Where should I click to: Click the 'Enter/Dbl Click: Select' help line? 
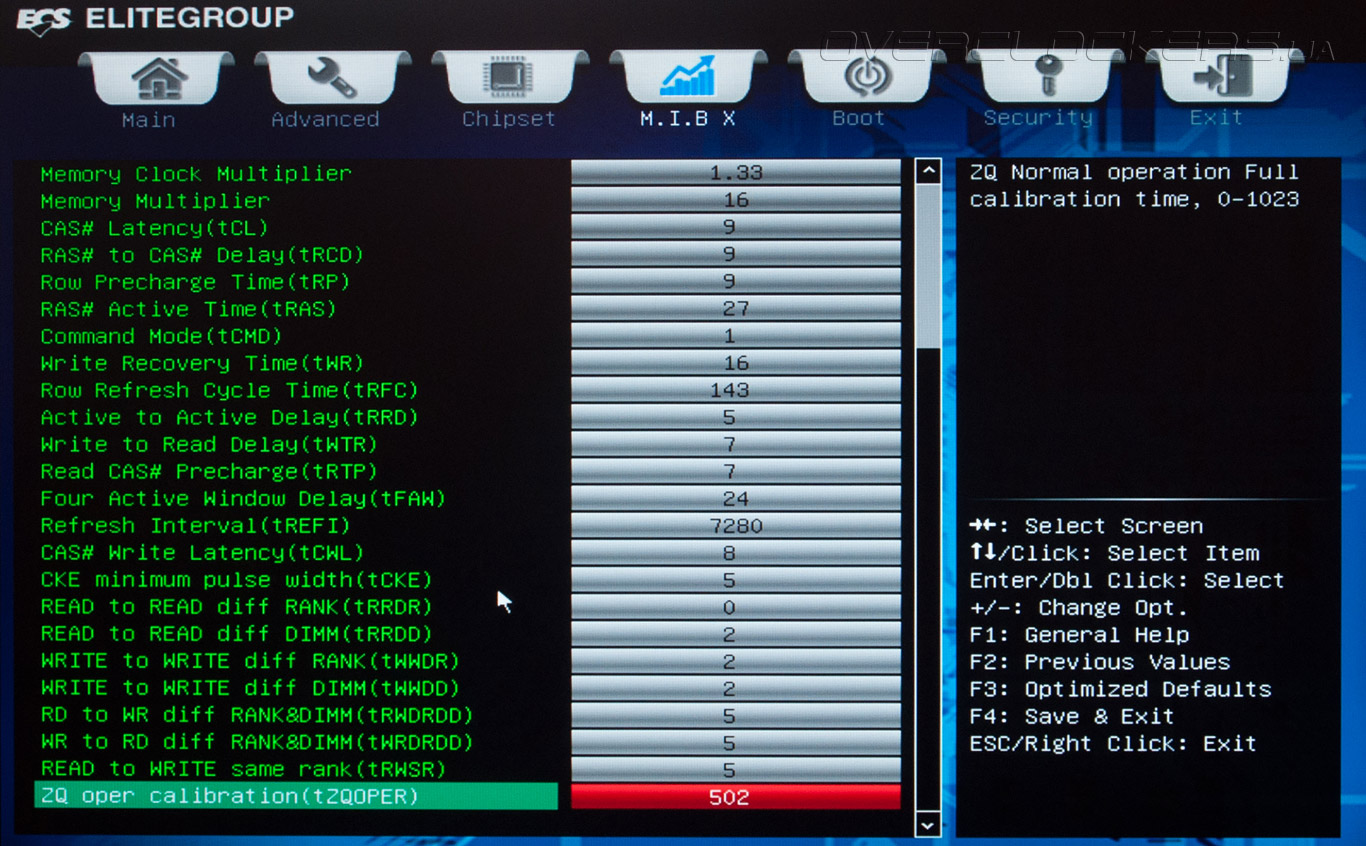(x=1127, y=580)
